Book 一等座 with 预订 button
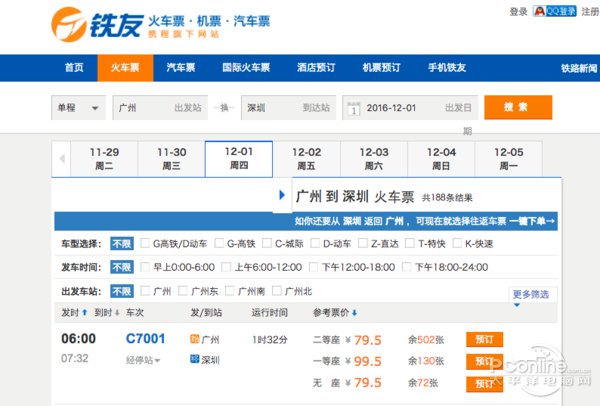Image resolution: width=600 pixels, height=406 pixels. pyautogui.click(x=484, y=362)
